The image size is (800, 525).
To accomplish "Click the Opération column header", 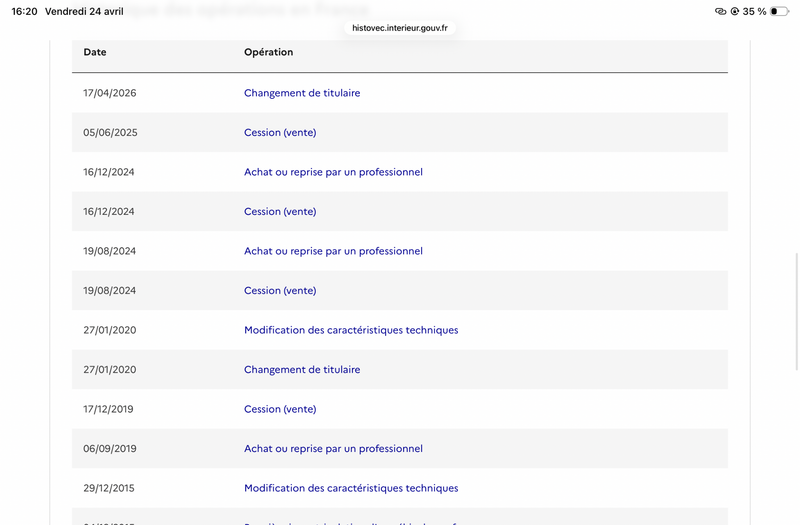I will click(268, 52).
